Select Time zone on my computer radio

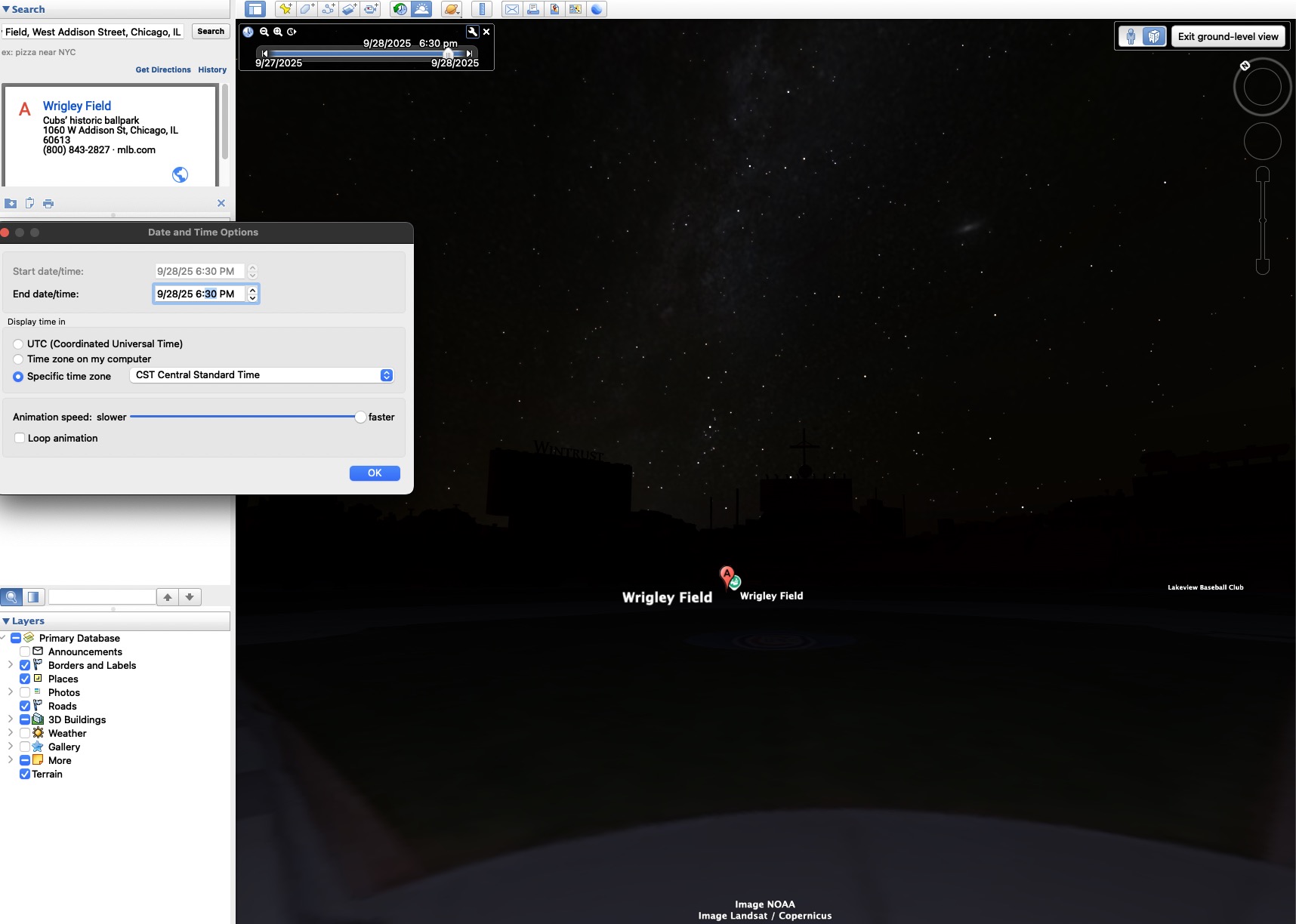coord(18,359)
